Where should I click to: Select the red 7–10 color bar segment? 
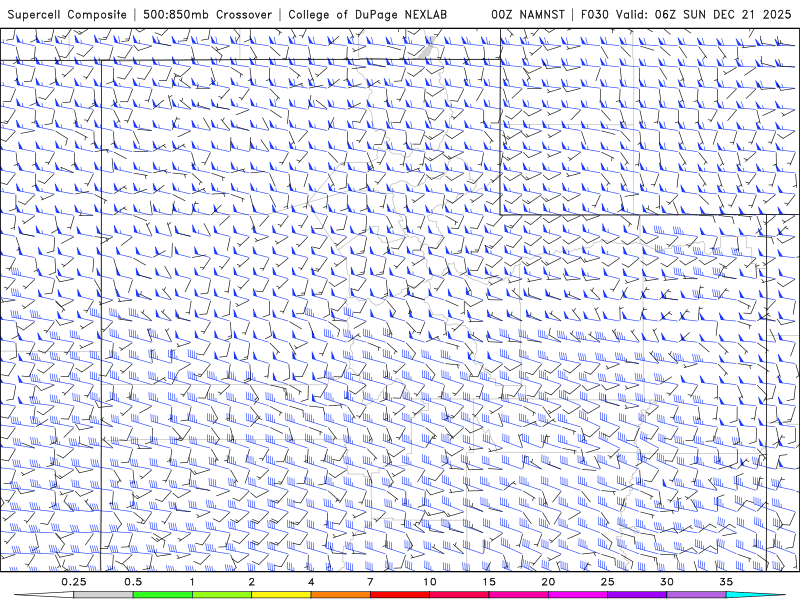[399, 595]
